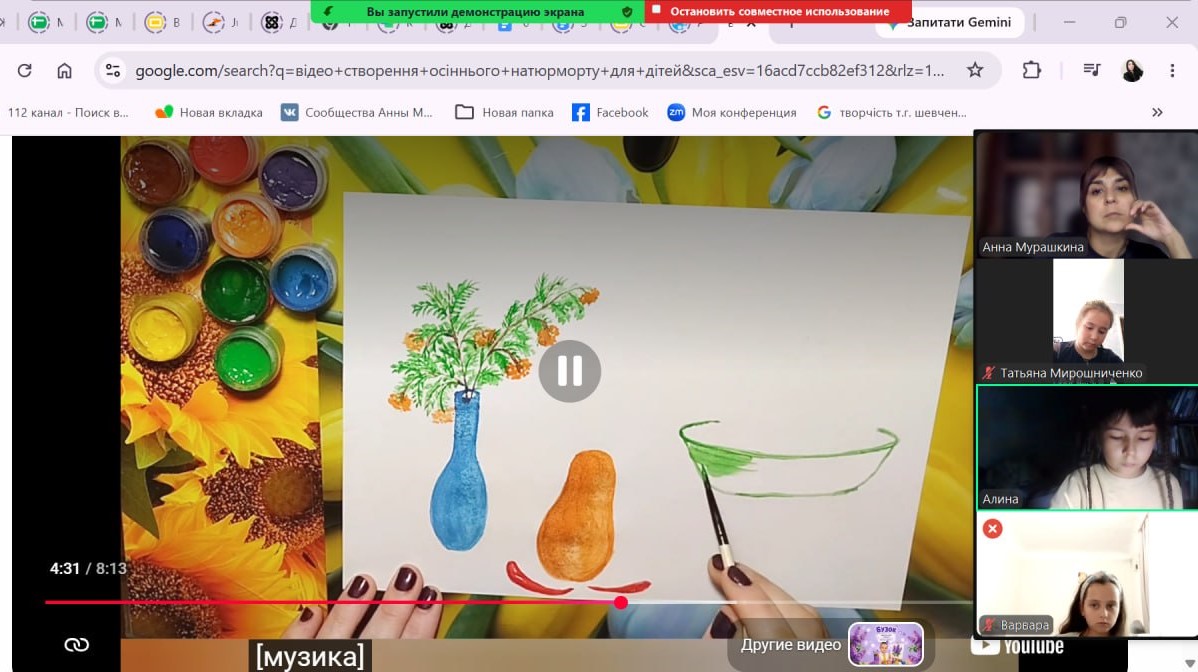Image resolution: width=1198 pixels, height=672 pixels.
Task: Click the red X badge on Варвара's video
Action: 992,528
